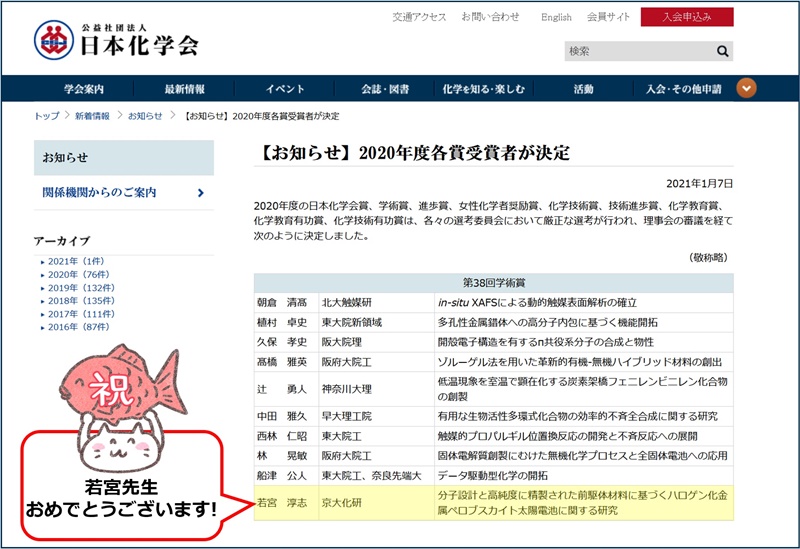Click the red 入会申込み button
This screenshot has height=549, width=800.
[x=687, y=17]
